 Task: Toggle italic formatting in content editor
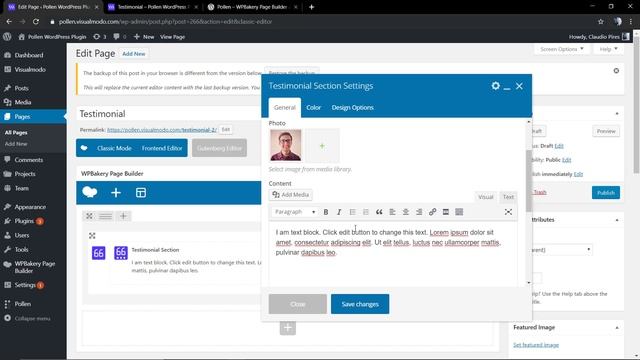click(339, 212)
